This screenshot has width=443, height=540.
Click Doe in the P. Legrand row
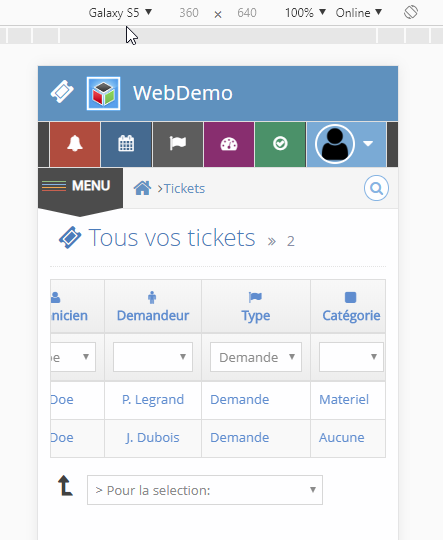[x=62, y=400]
